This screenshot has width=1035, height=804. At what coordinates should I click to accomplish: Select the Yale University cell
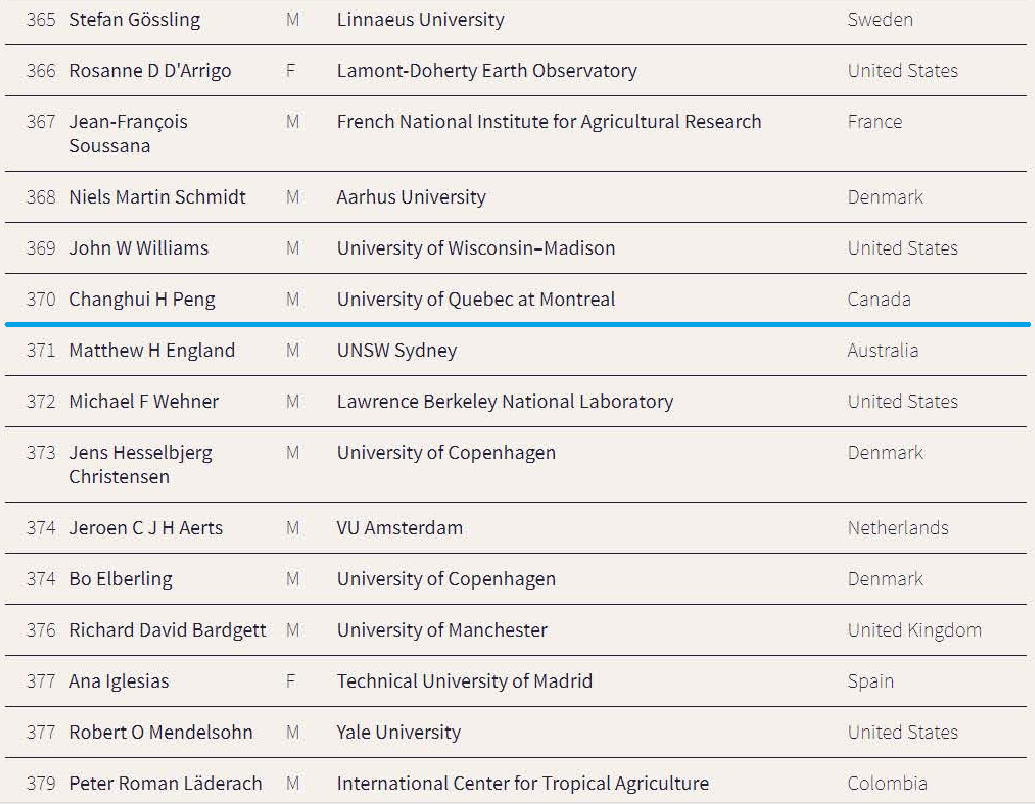399,732
